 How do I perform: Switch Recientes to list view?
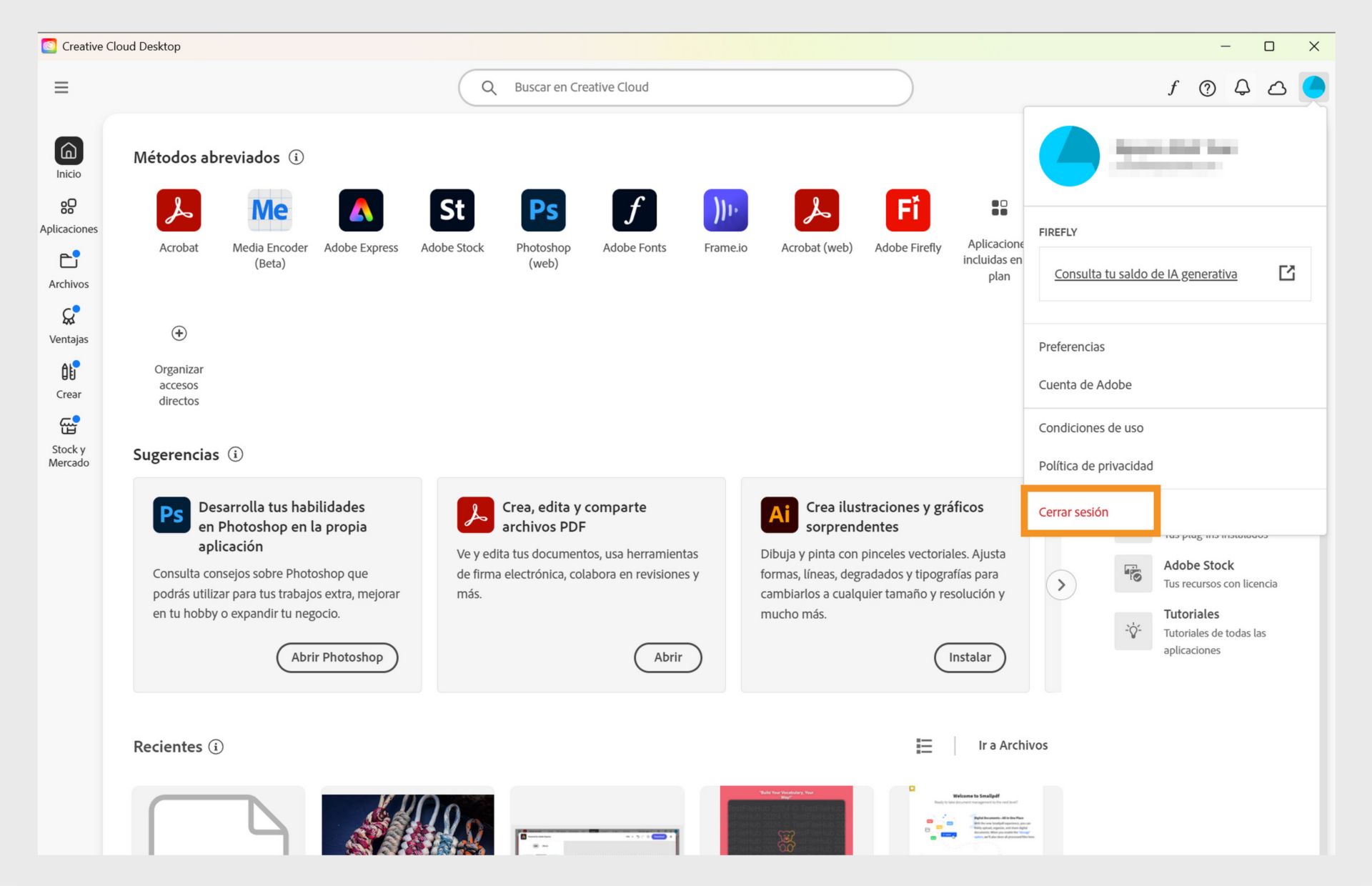coord(924,745)
